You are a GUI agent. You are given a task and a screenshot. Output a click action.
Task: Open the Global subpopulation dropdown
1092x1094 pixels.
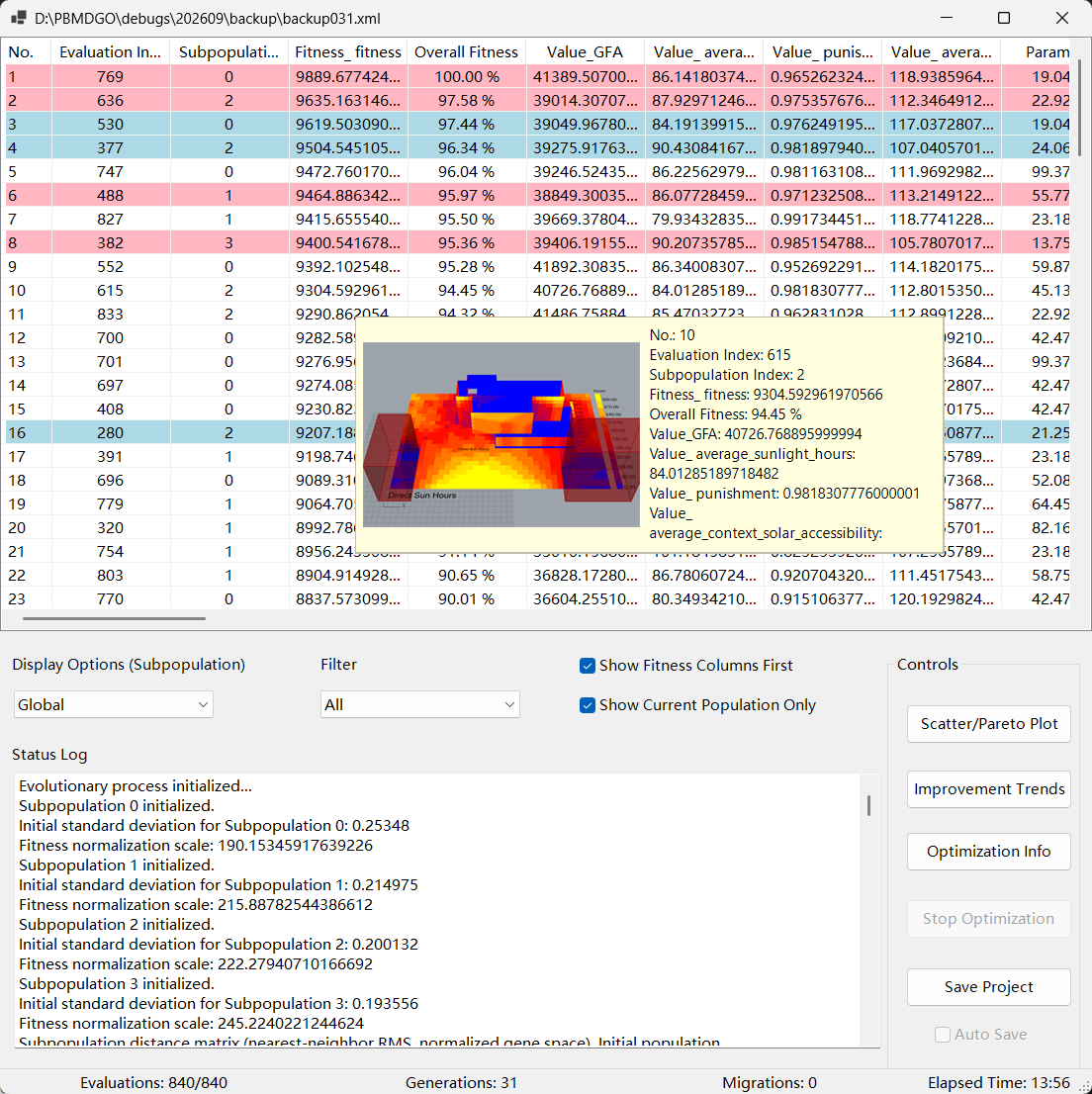(113, 704)
